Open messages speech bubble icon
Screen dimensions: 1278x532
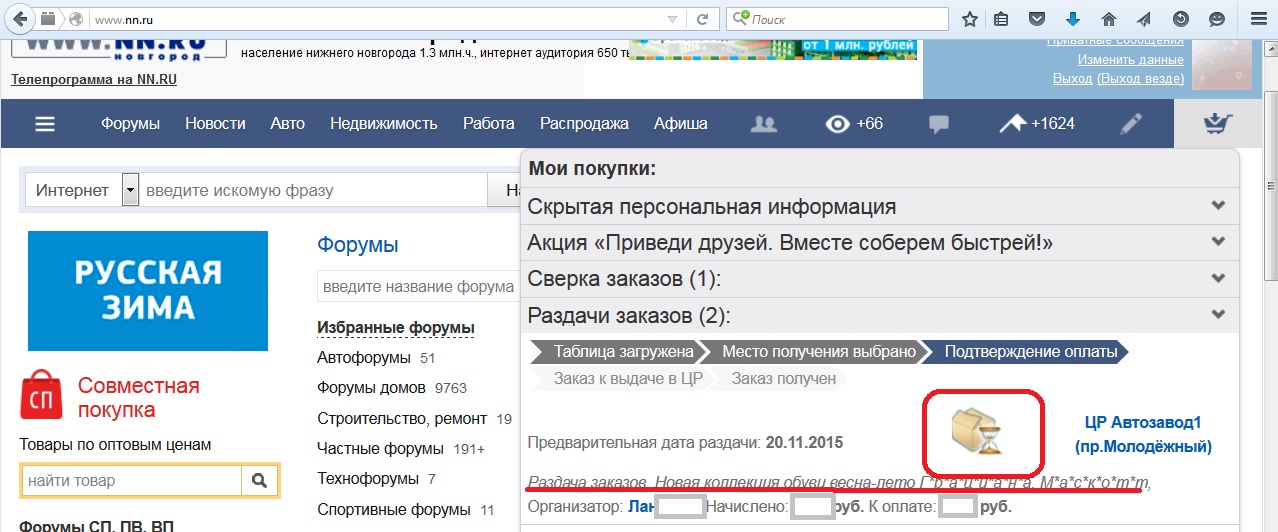tap(938, 124)
